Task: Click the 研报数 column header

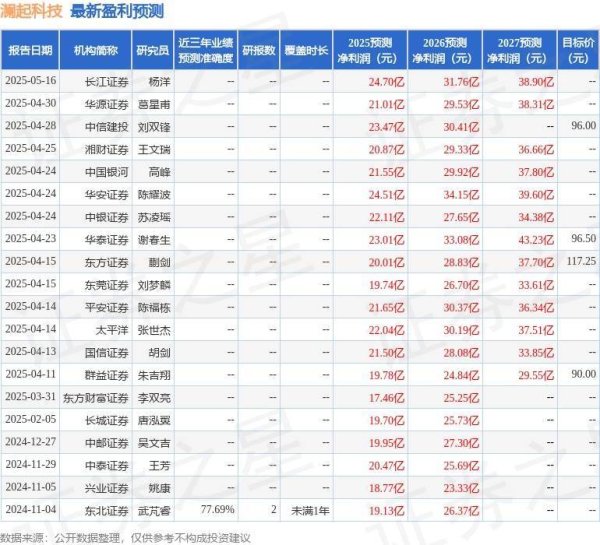Action: pyautogui.click(x=259, y=51)
